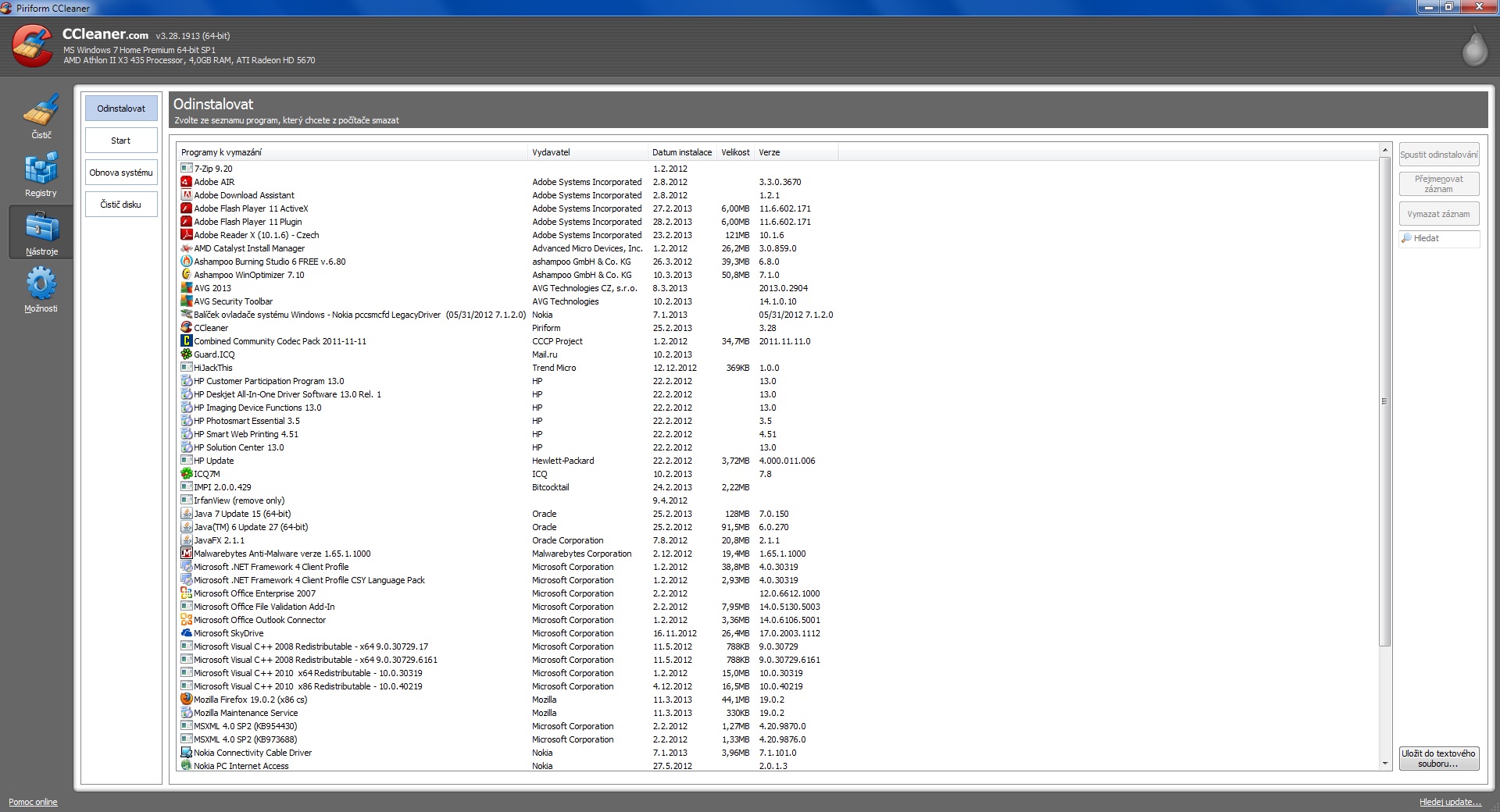Select Adobe Flash Player 11 ActiveX icon
The image size is (1500, 812).
click(x=187, y=208)
